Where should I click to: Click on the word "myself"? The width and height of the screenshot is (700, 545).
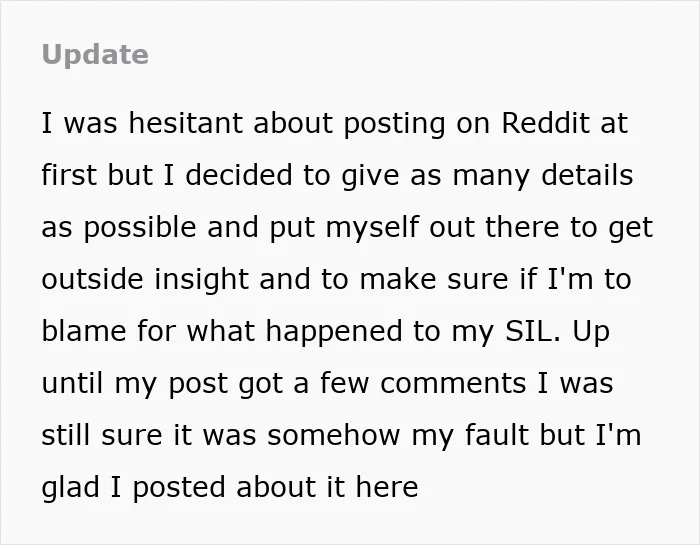(372, 229)
